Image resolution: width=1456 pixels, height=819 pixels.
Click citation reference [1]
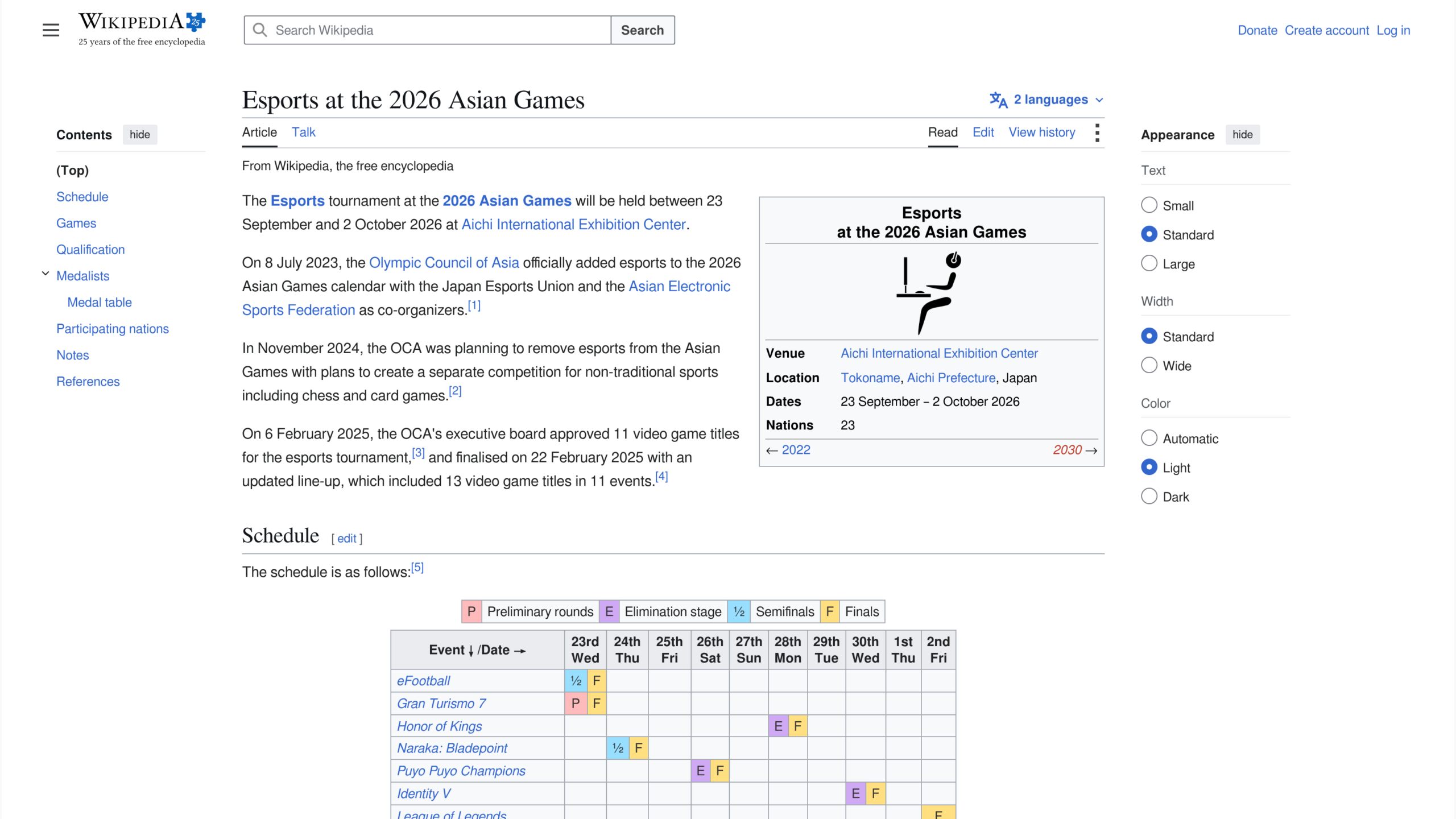pyautogui.click(x=474, y=306)
